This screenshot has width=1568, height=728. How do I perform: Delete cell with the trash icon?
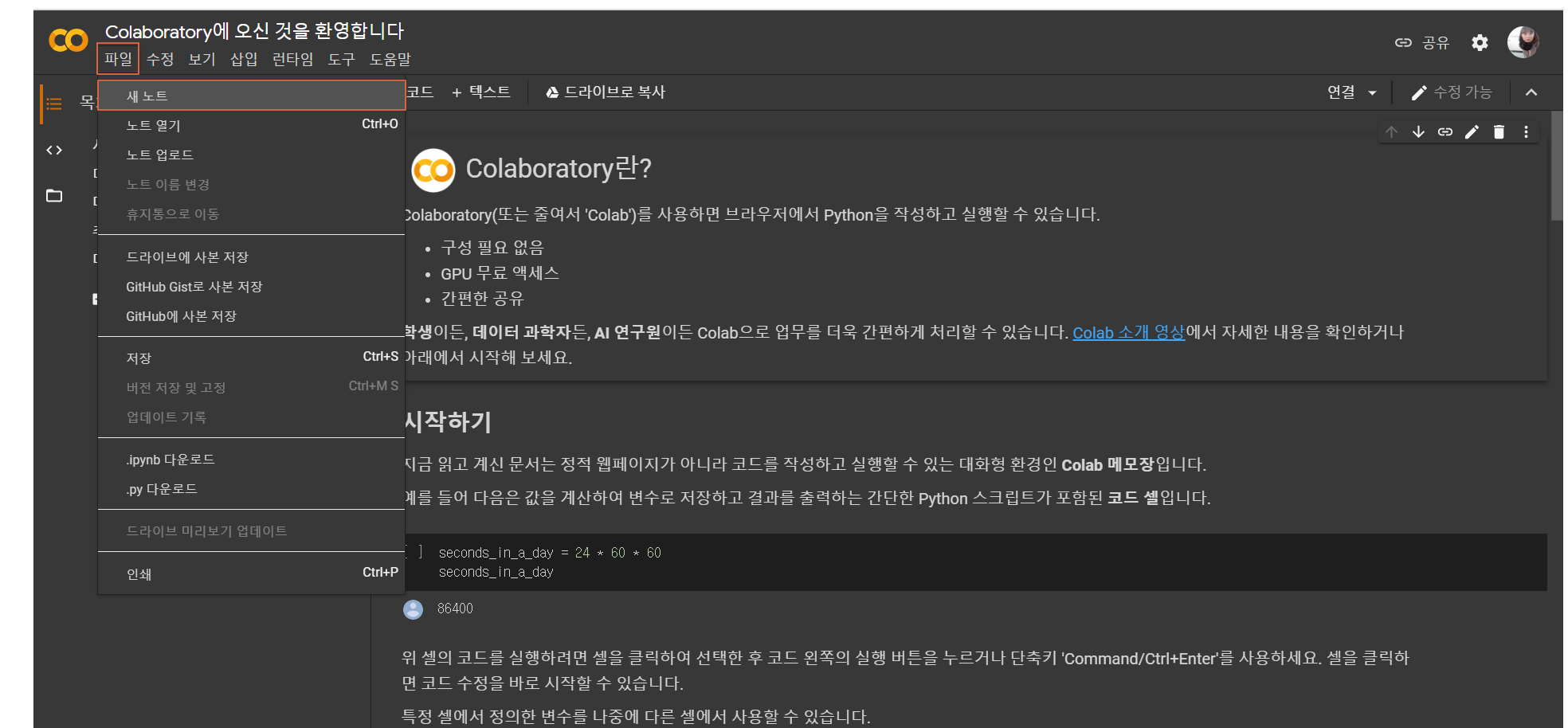coord(1499,132)
